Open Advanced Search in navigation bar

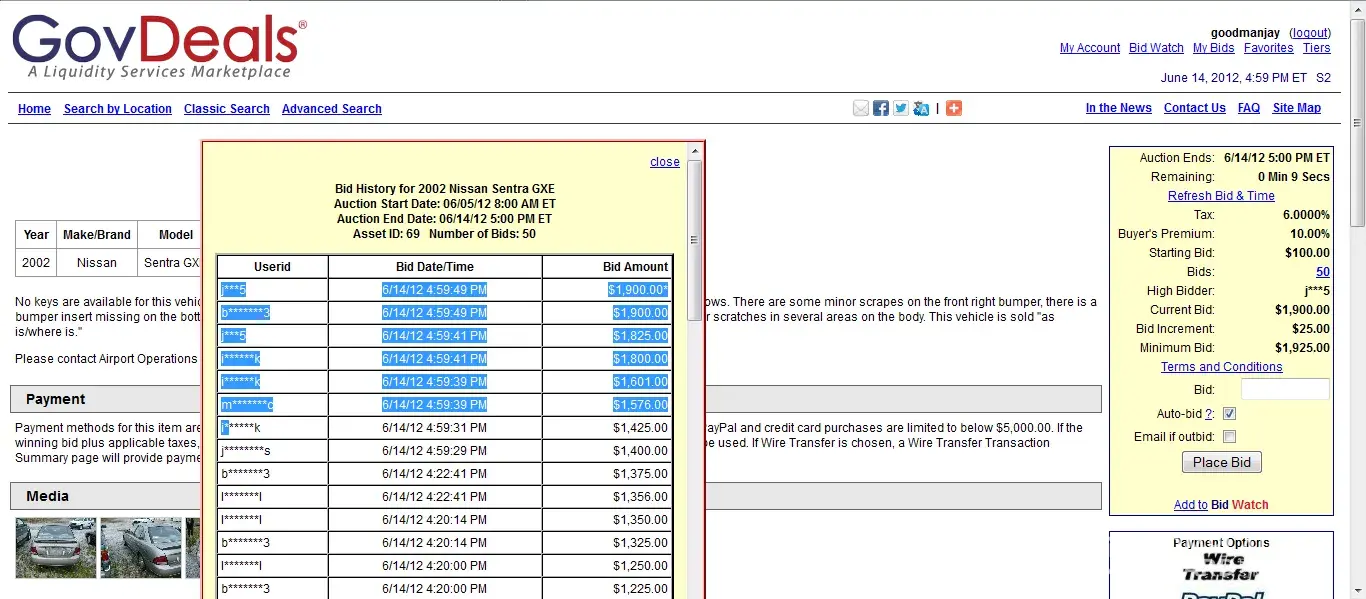(331, 109)
